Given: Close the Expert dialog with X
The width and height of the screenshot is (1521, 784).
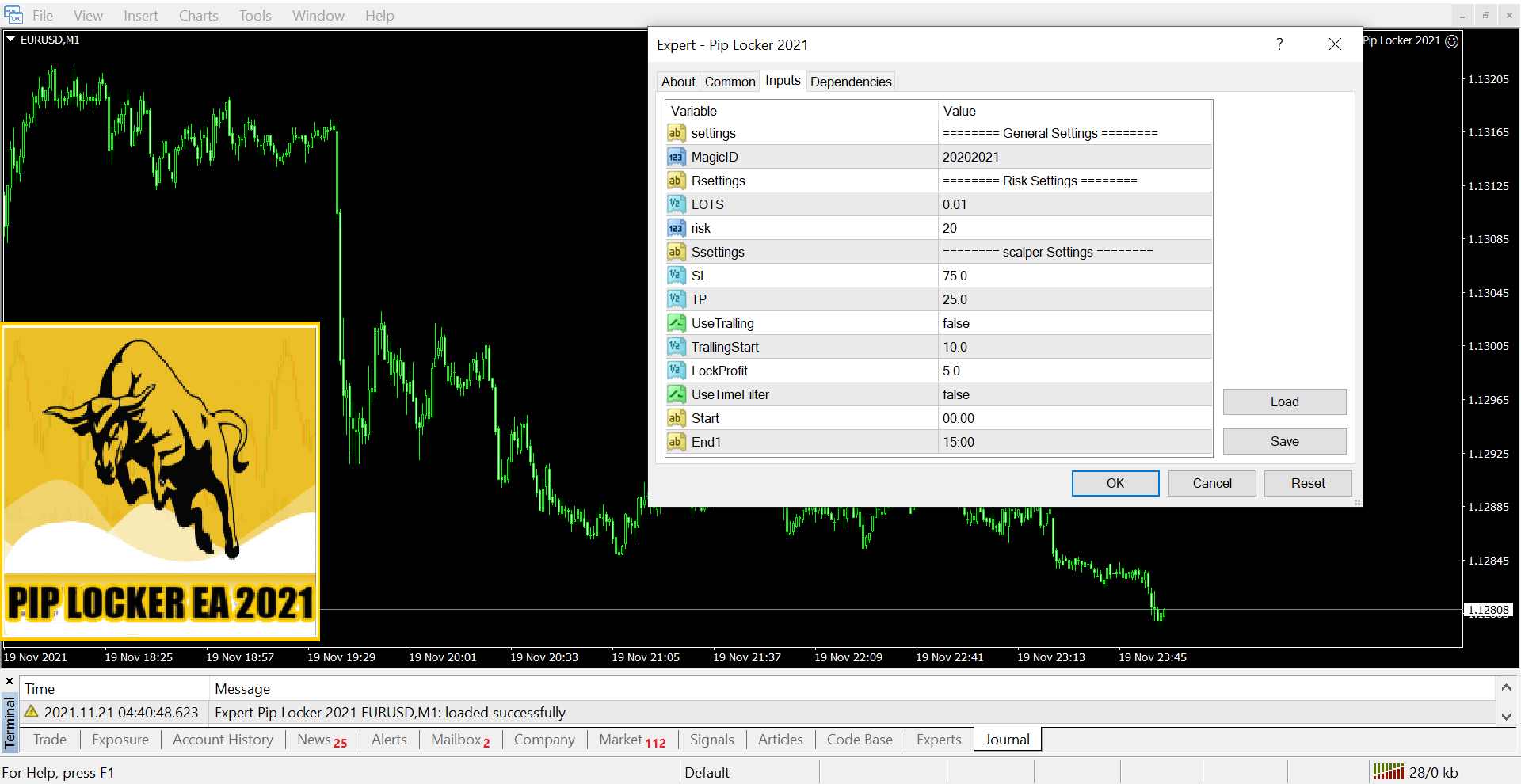Looking at the screenshot, I should (x=1335, y=44).
